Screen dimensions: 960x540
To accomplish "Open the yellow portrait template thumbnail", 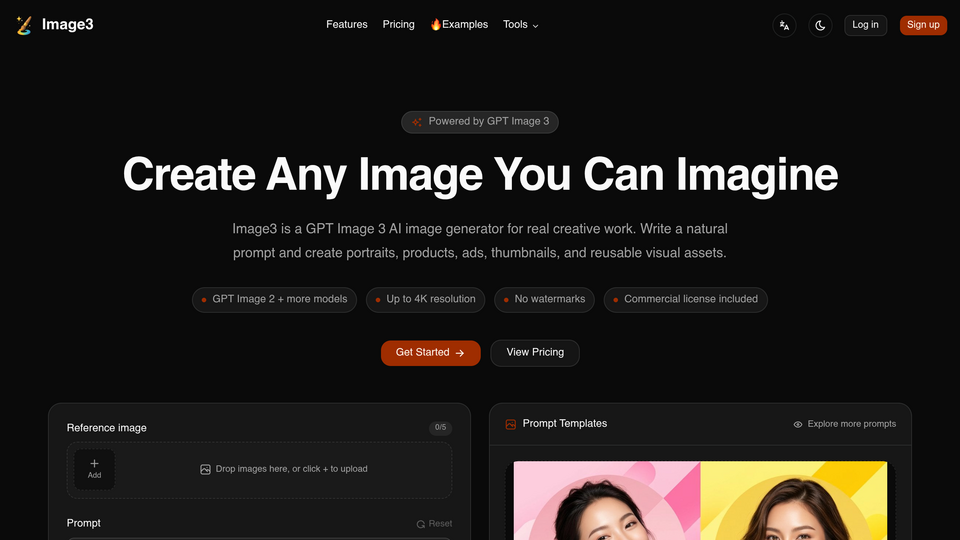I will pyautogui.click(x=793, y=500).
